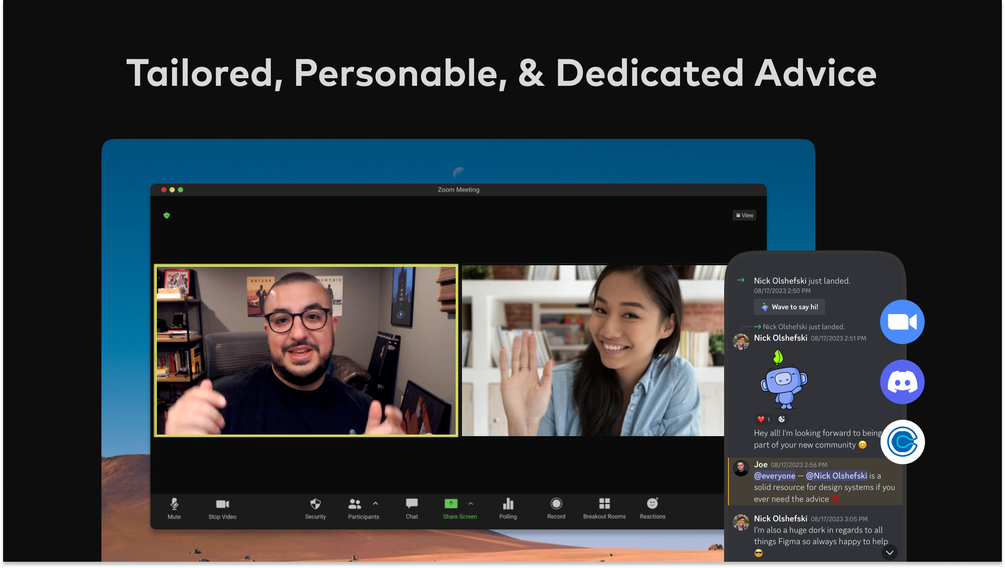The image size is (1005, 568).
Task: Click the yellow minimize window dot
Action: 172,190
